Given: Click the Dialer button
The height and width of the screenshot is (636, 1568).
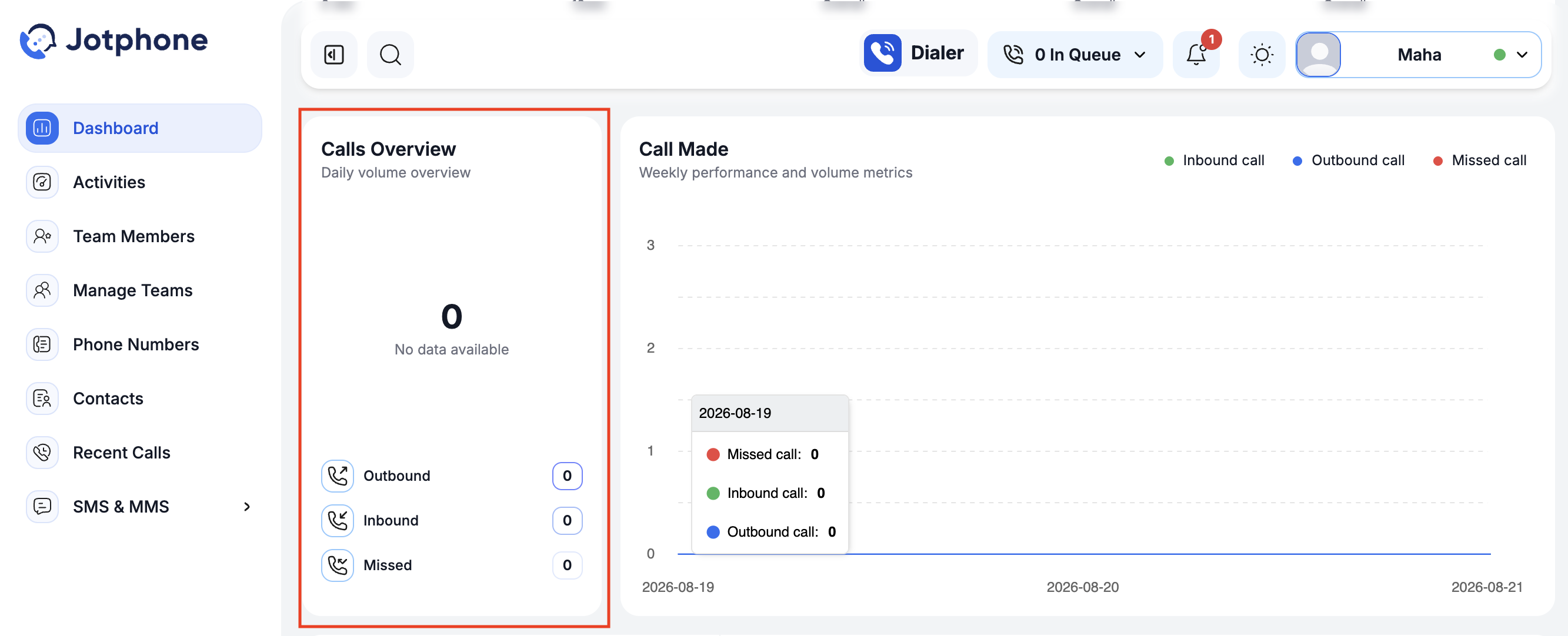Looking at the screenshot, I should (918, 53).
